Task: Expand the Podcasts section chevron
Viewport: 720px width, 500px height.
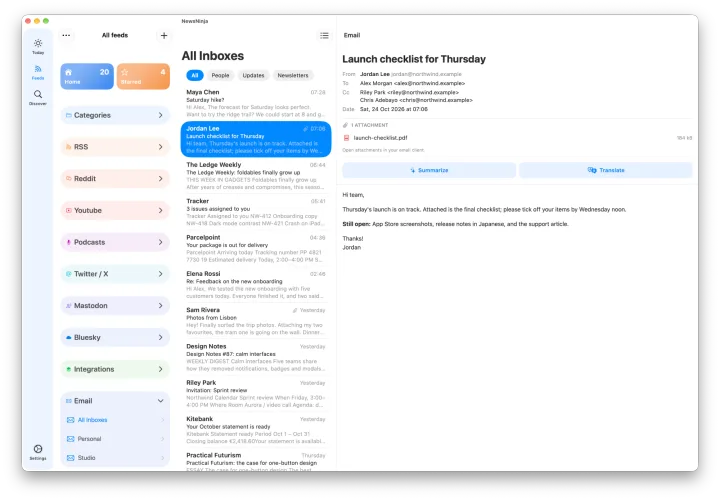Action: [x=160, y=242]
